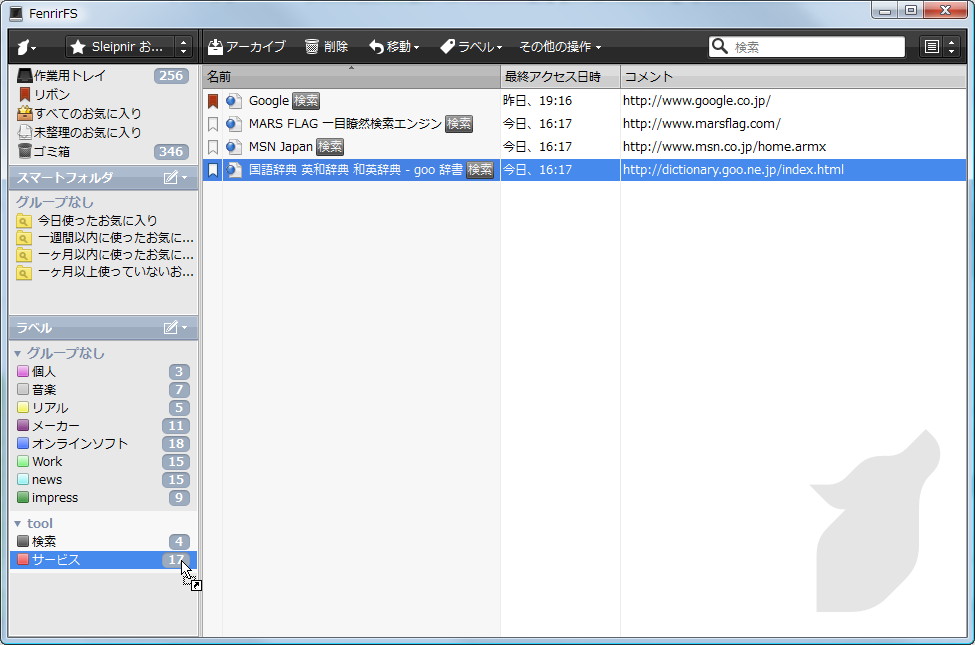Sort by コメント column header
This screenshot has width=975, height=645.
[x=793, y=77]
